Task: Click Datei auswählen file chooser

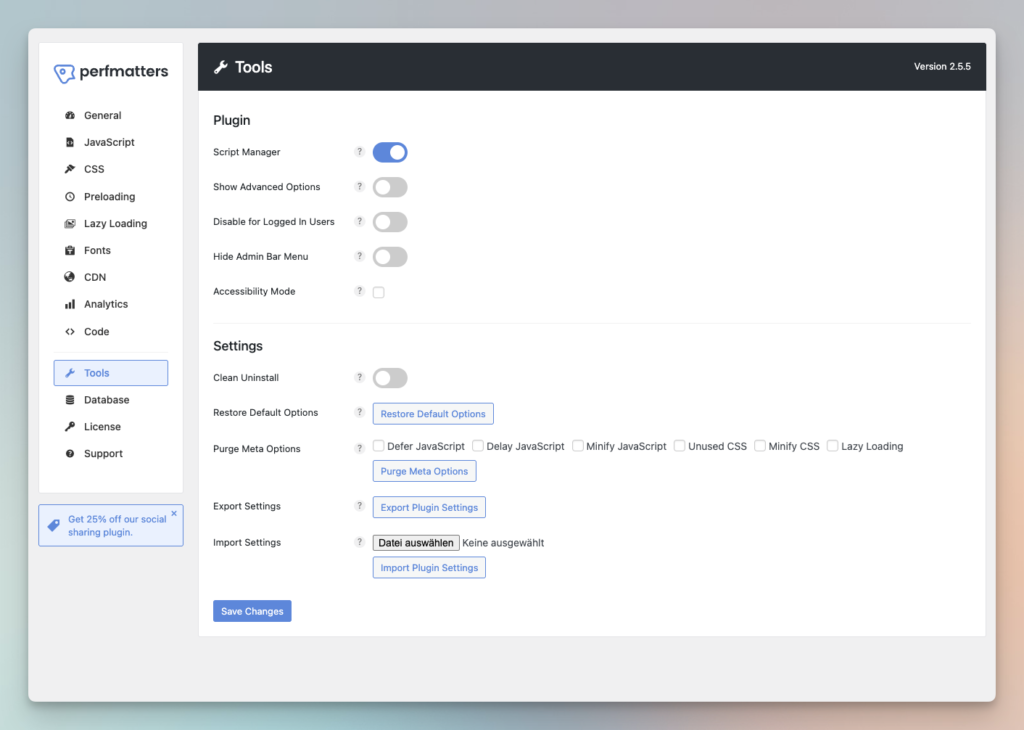Action: pyautogui.click(x=416, y=543)
